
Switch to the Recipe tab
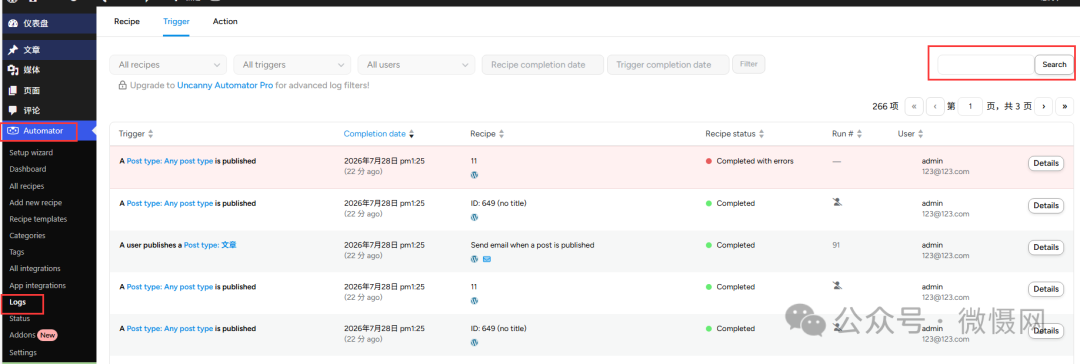pyautogui.click(x=127, y=21)
